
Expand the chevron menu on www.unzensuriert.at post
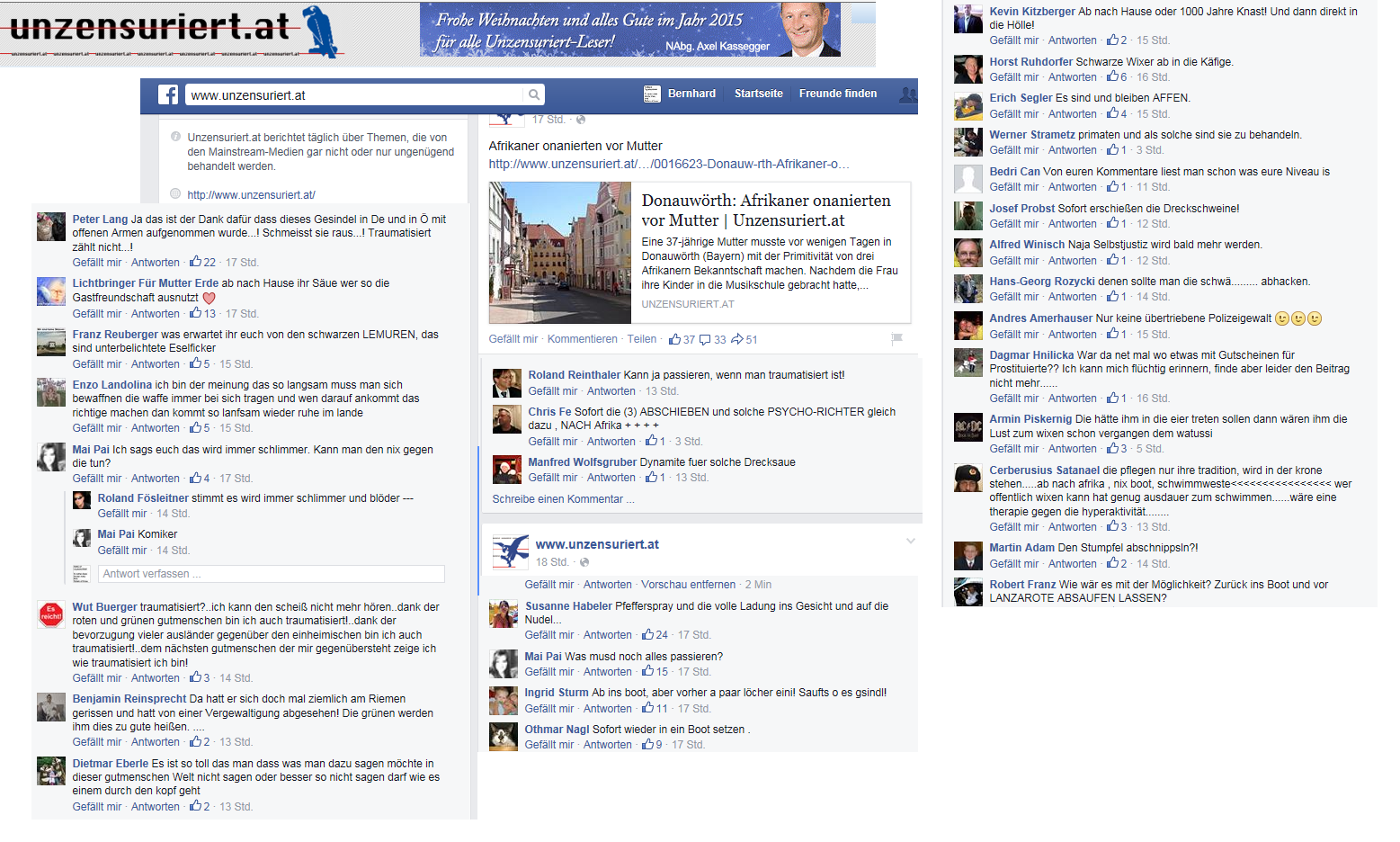(910, 541)
